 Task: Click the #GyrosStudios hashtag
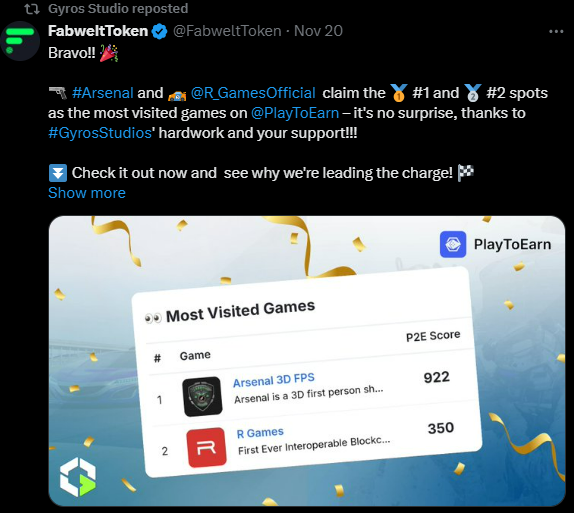click(x=100, y=133)
